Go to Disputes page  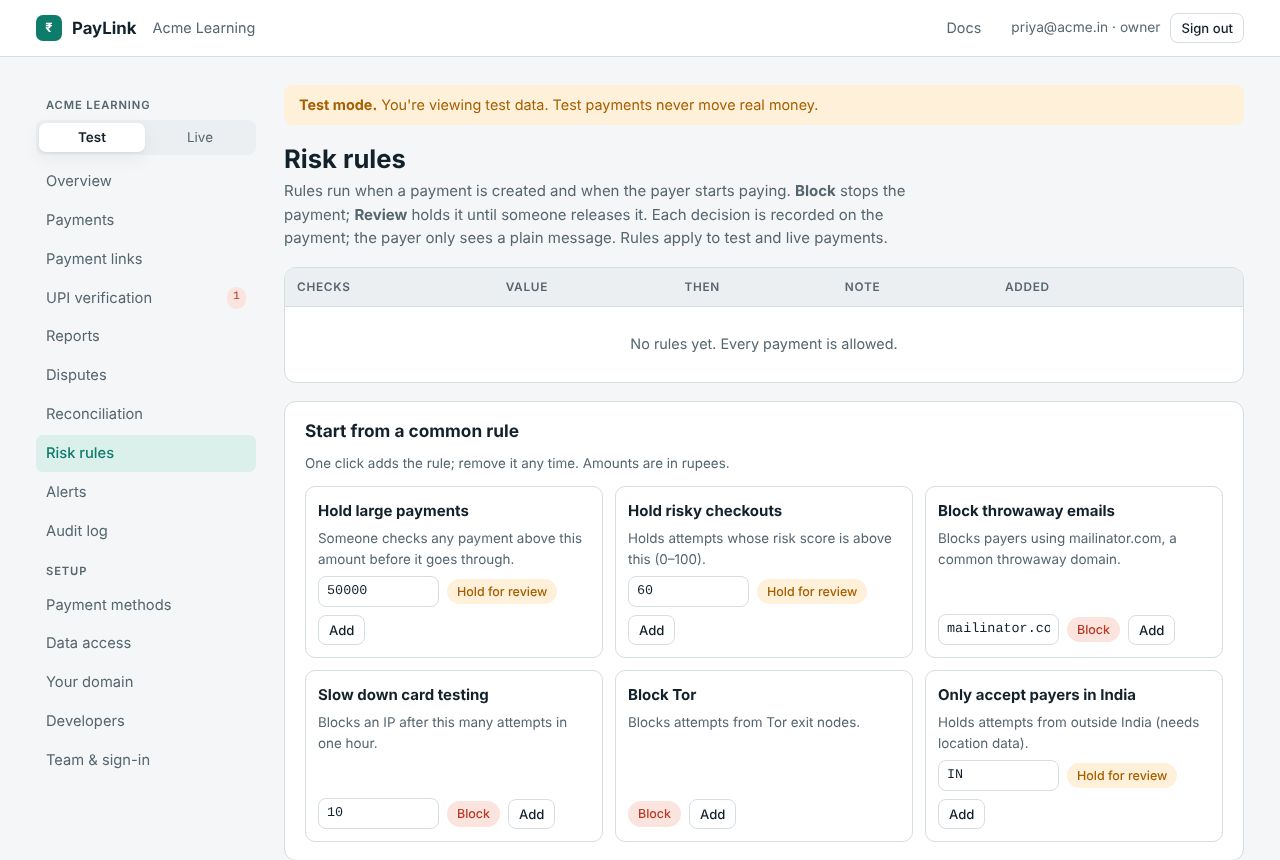click(146, 375)
